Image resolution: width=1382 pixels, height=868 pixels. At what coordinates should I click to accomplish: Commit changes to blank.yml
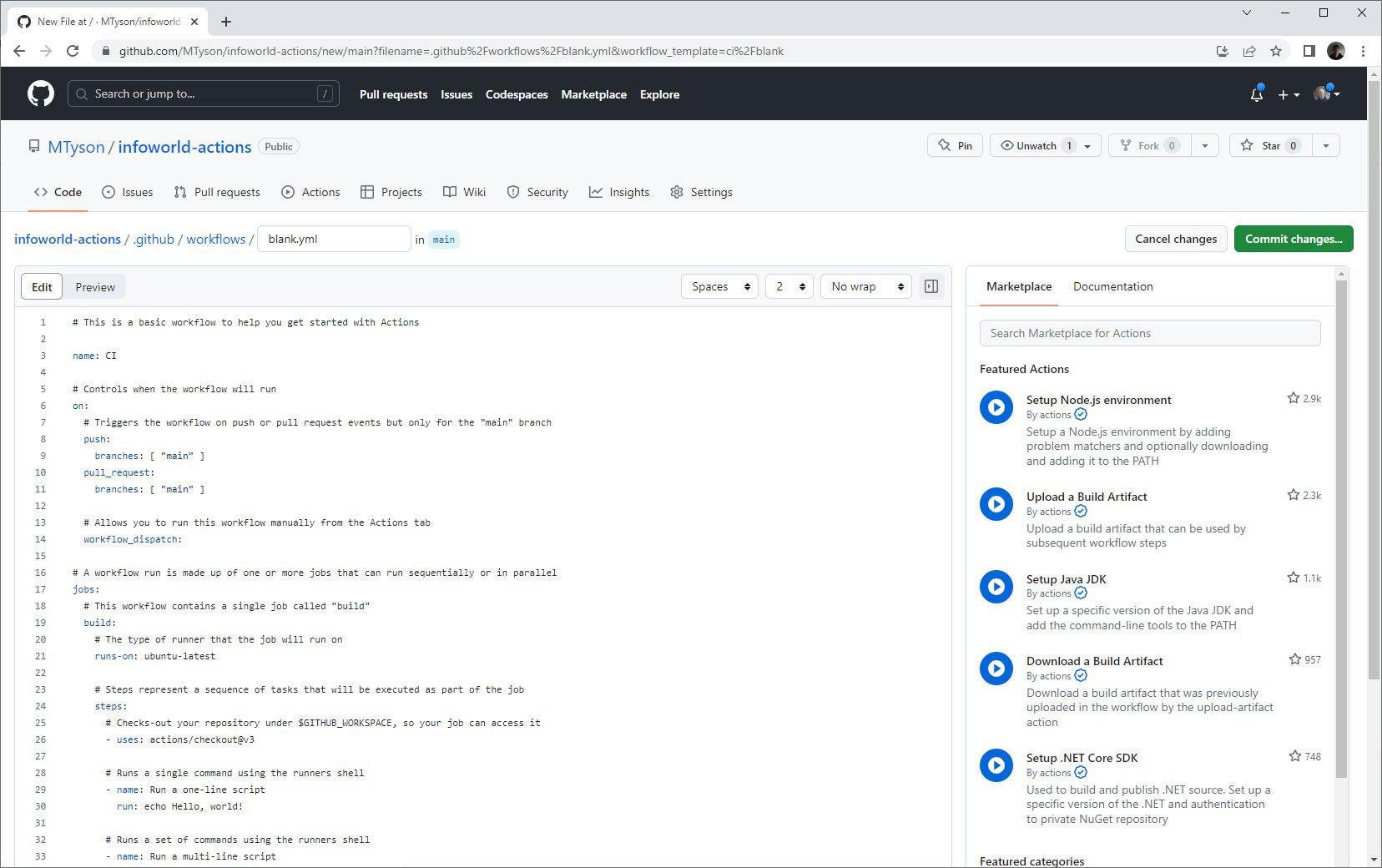click(1293, 239)
